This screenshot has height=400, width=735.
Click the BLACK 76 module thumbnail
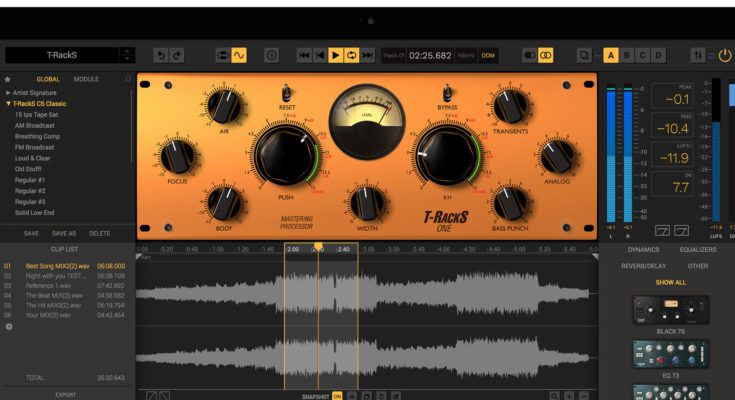tap(670, 310)
